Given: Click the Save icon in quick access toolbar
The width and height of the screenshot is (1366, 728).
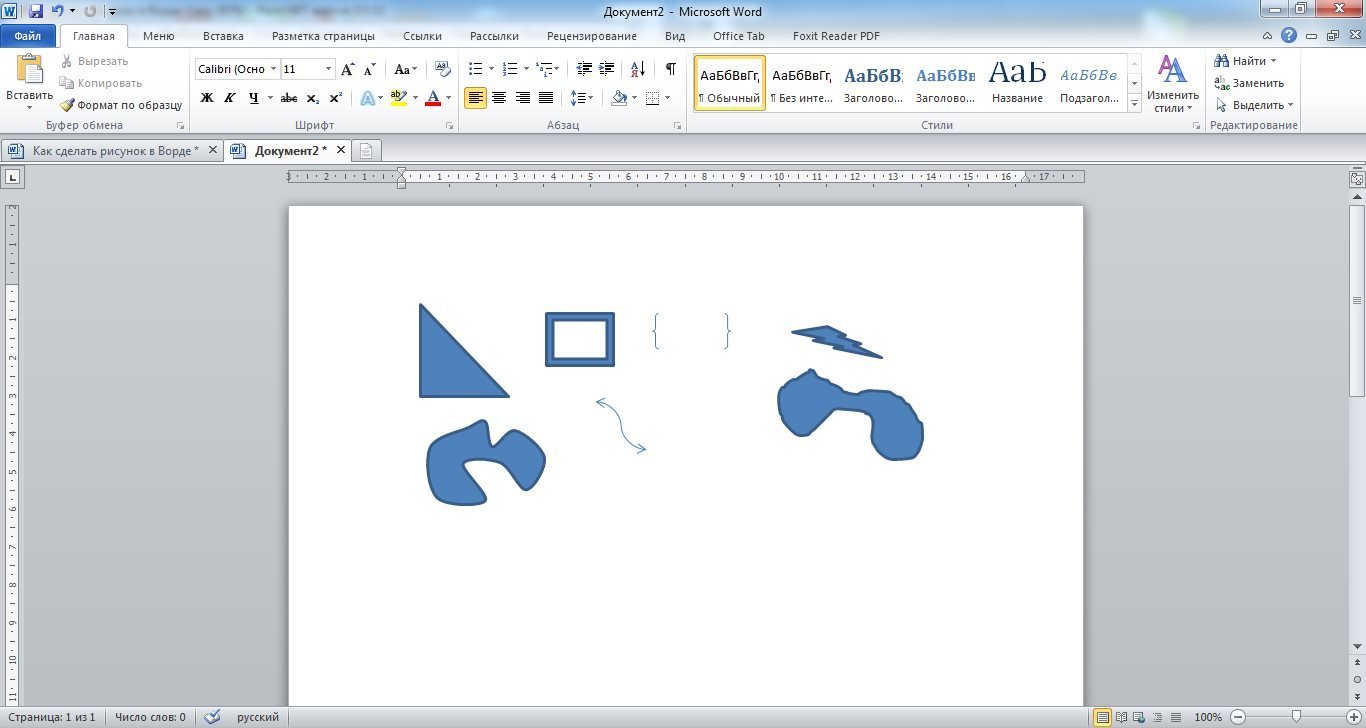Looking at the screenshot, I should coord(36,11).
